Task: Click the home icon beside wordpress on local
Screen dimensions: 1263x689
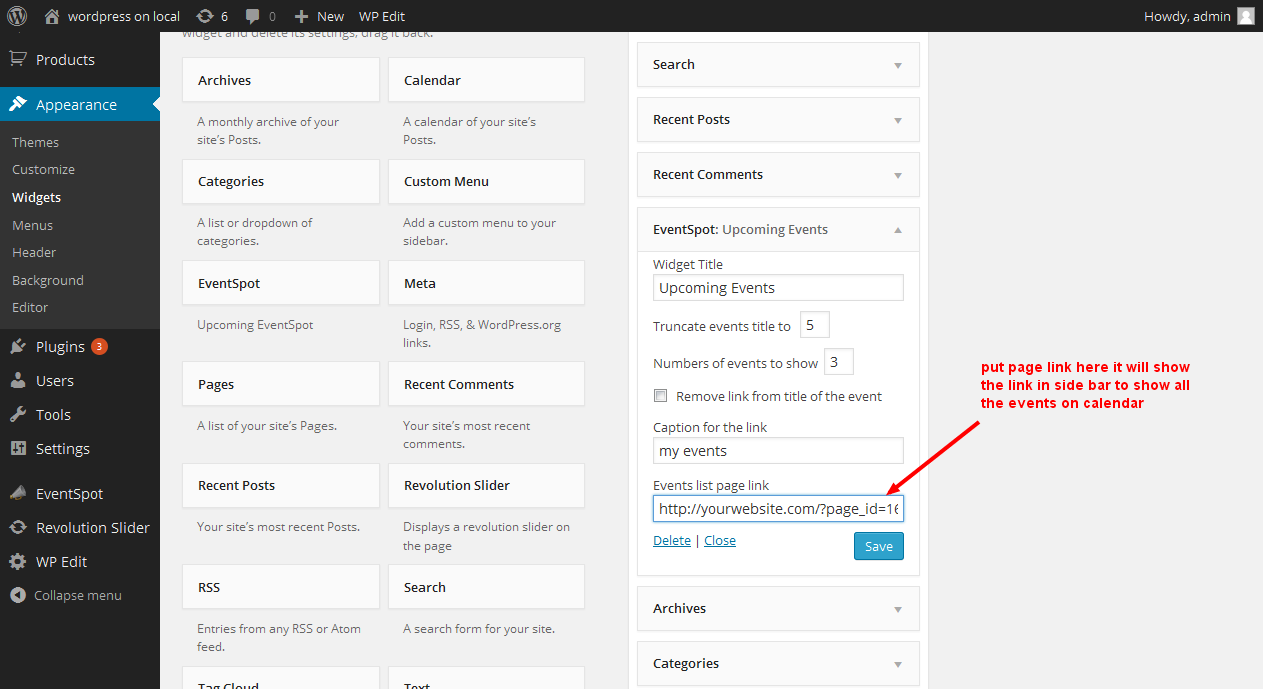Action: click(x=52, y=16)
